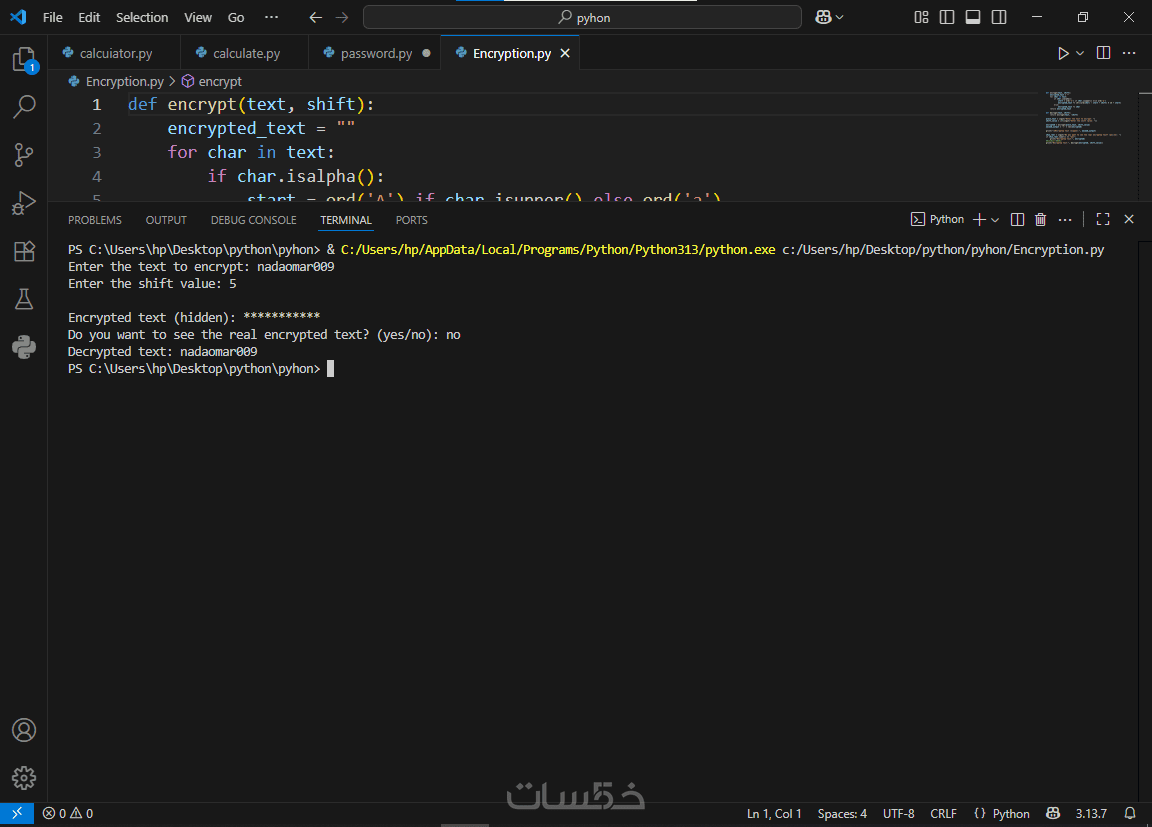Customize layout icon in title bar
The image size is (1152, 827).
point(921,17)
